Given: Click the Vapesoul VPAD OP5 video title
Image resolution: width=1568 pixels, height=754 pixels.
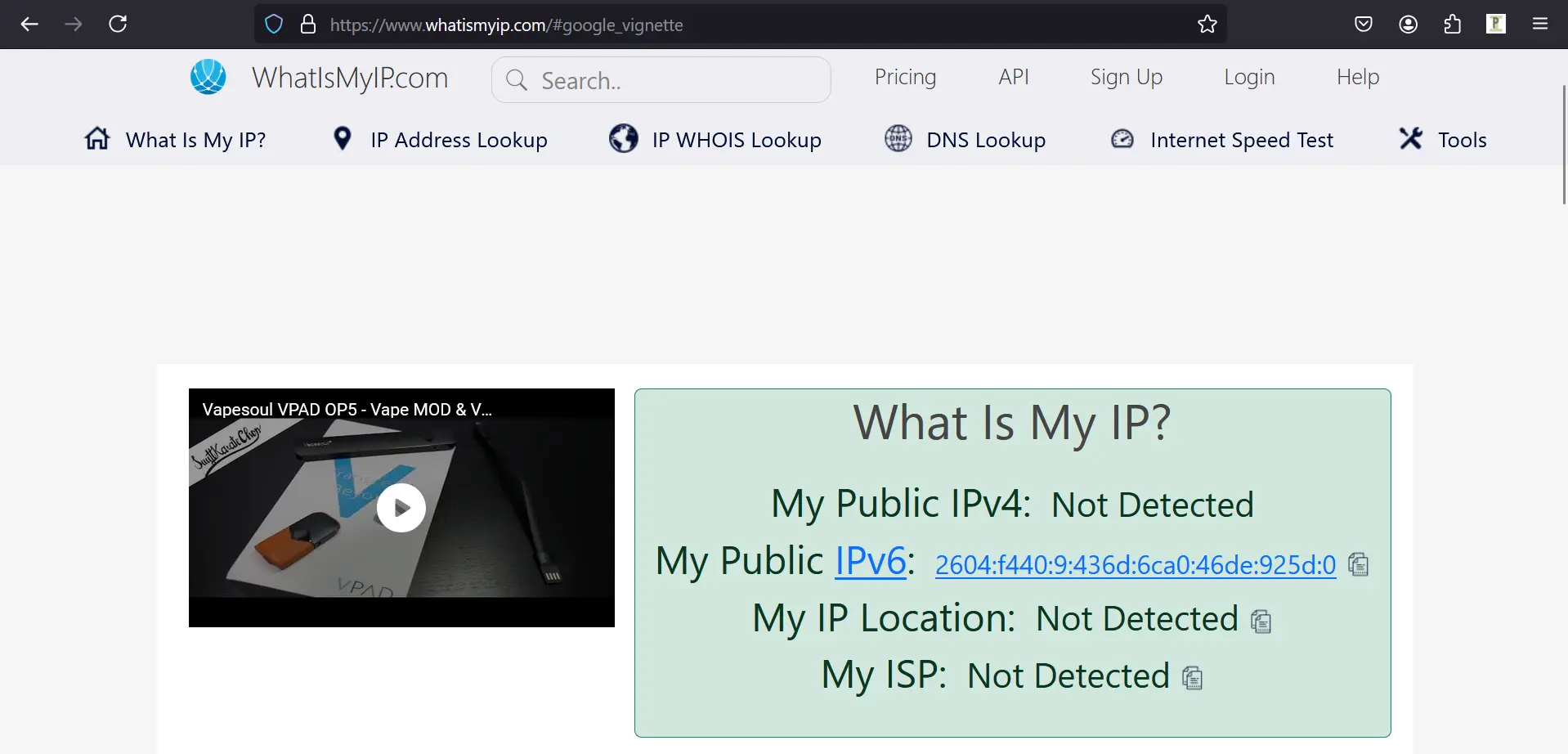Looking at the screenshot, I should (x=347, y=409).
